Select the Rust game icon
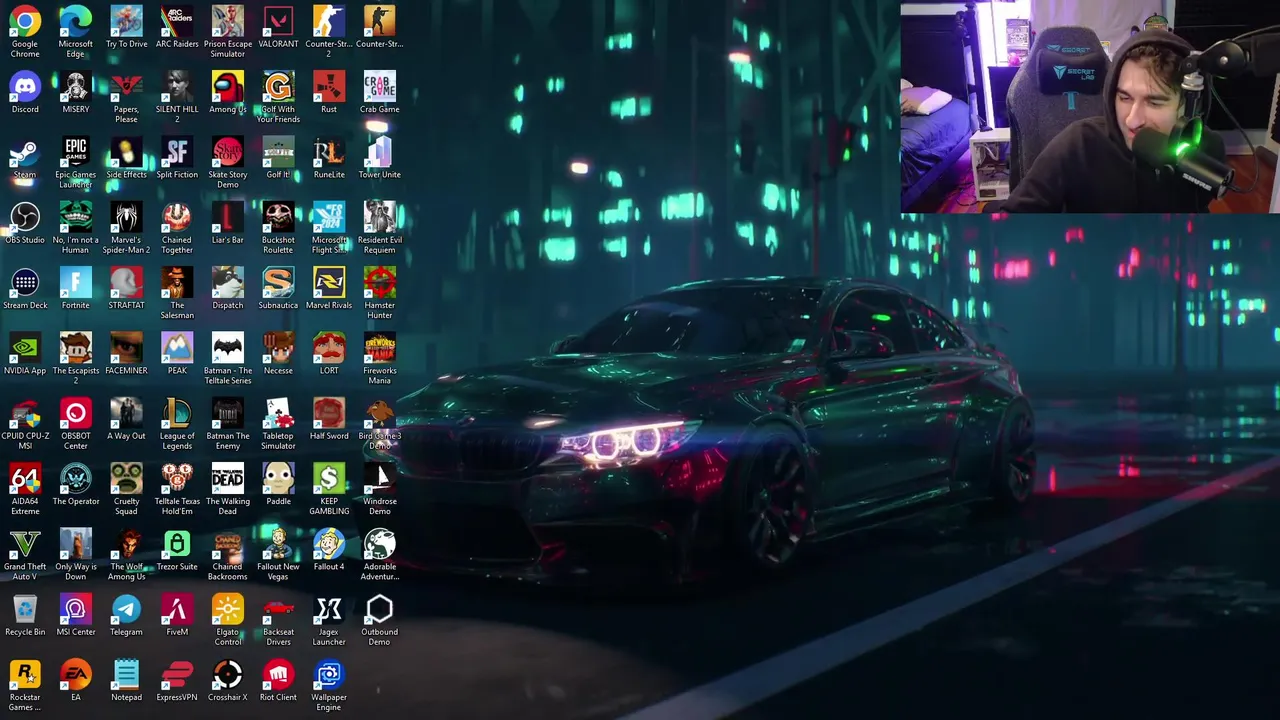Screen dimensions: 1280x720 point(329,87)
